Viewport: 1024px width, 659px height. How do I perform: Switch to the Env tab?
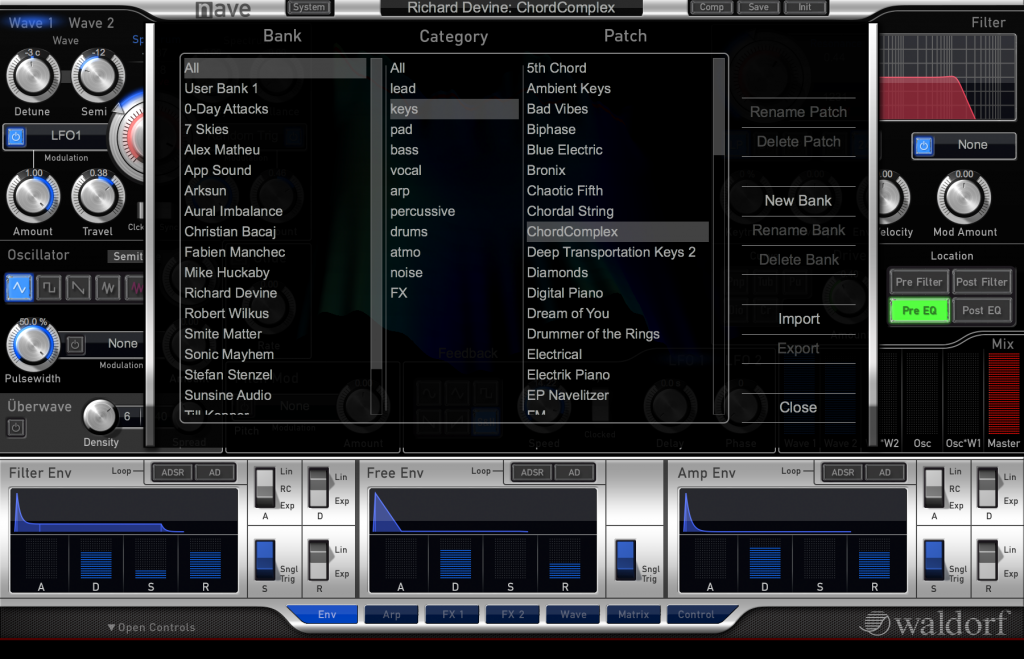327,615
